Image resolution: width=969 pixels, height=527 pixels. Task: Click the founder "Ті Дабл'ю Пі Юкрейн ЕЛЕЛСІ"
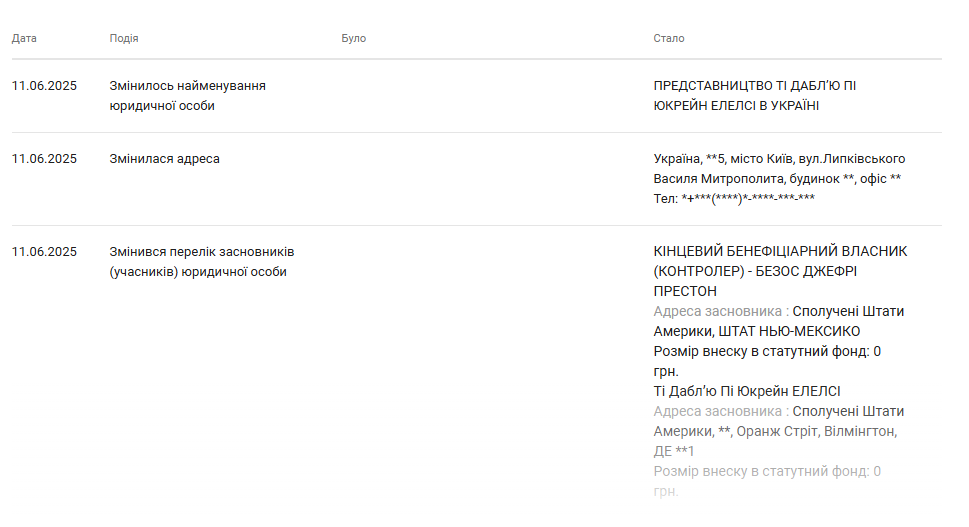tap(746, 392)
